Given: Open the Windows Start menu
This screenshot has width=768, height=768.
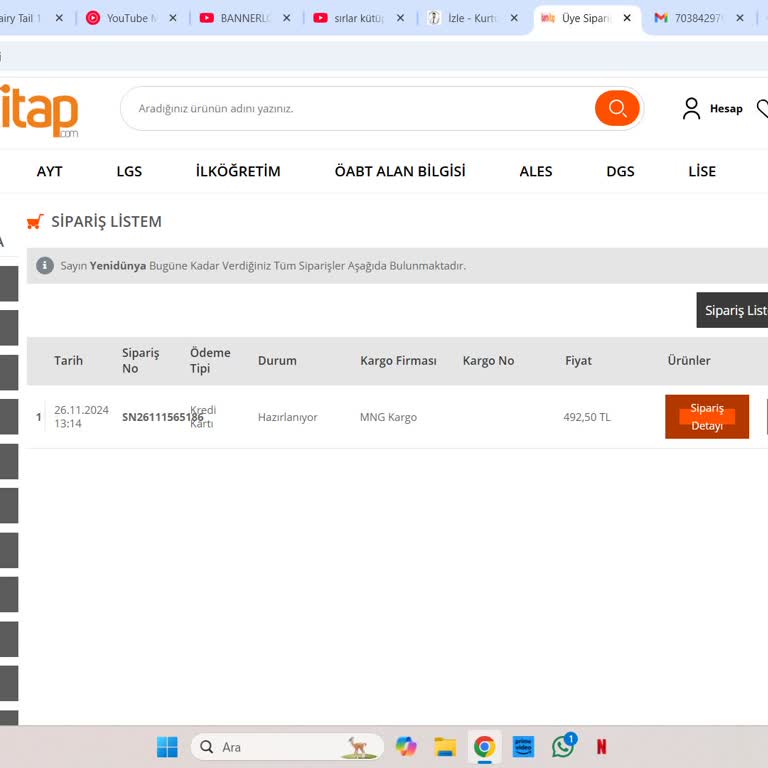Looking at the screenshot, I should click(167, 747).
